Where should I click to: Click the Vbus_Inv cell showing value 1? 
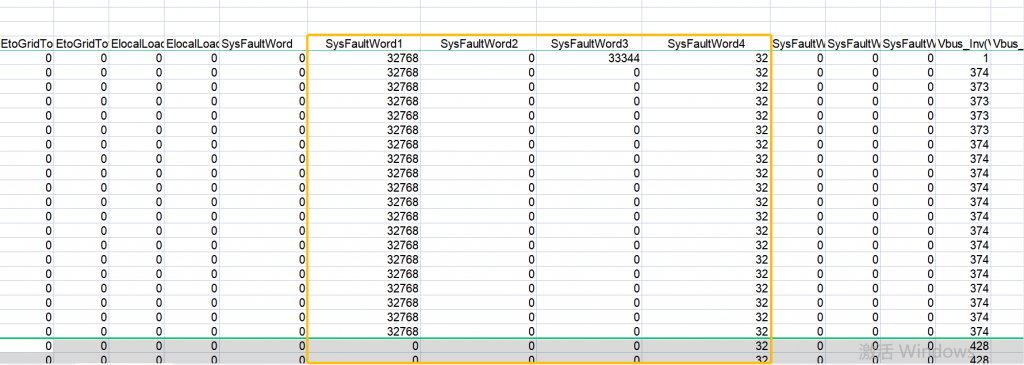click(x=963, y=58)
